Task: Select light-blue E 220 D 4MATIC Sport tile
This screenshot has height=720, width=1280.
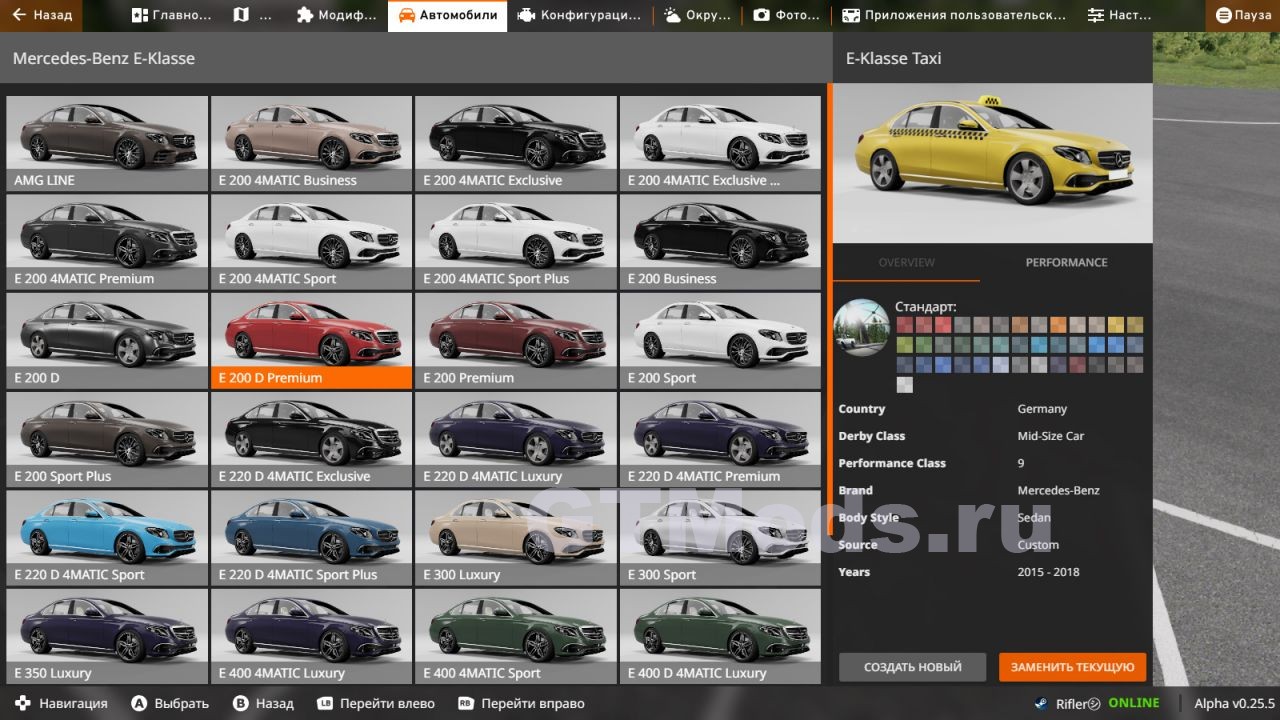Action: pos(107,537)
